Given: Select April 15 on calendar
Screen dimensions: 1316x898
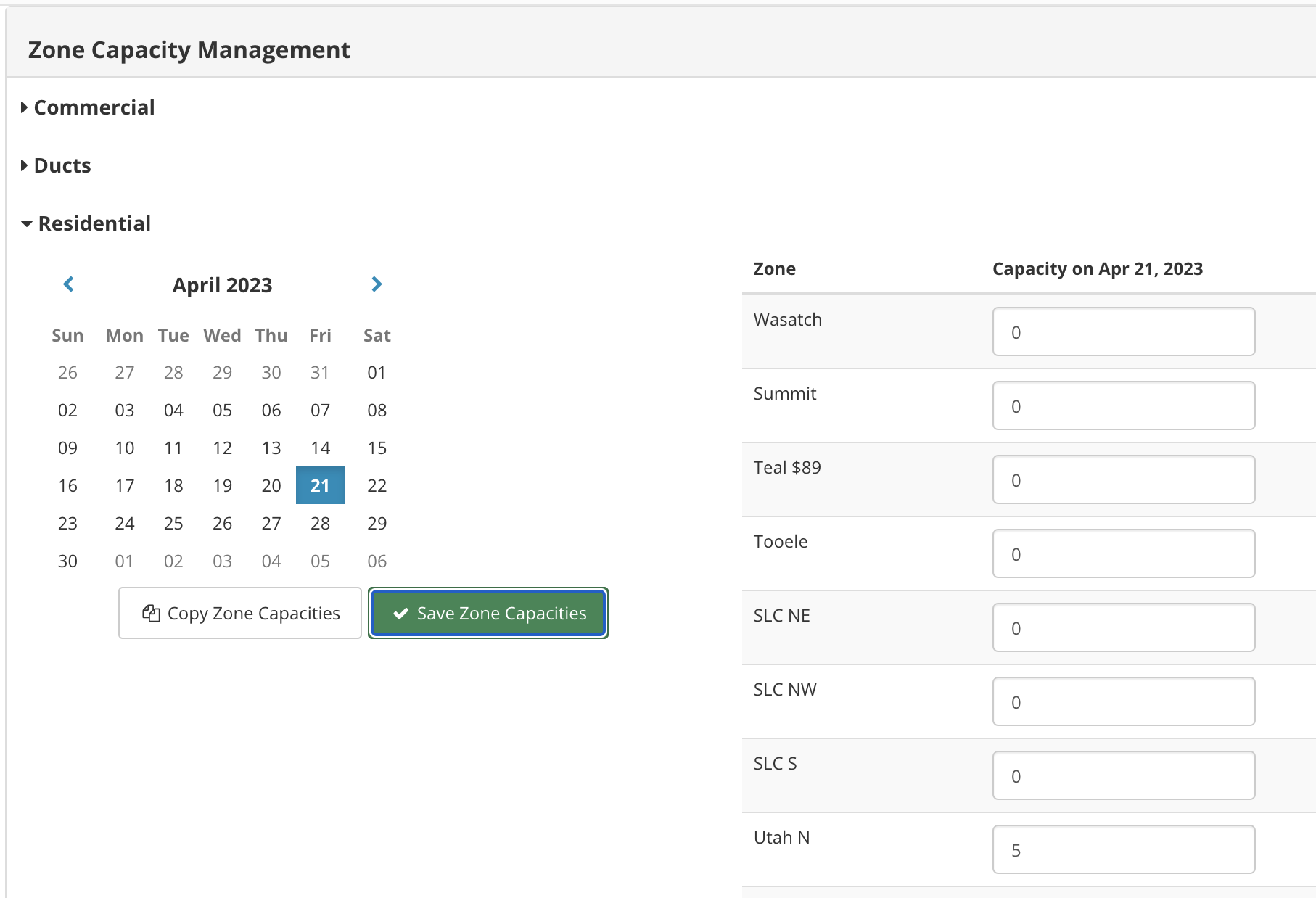Looking at the screenshot, I should click(x=377, y=448).
